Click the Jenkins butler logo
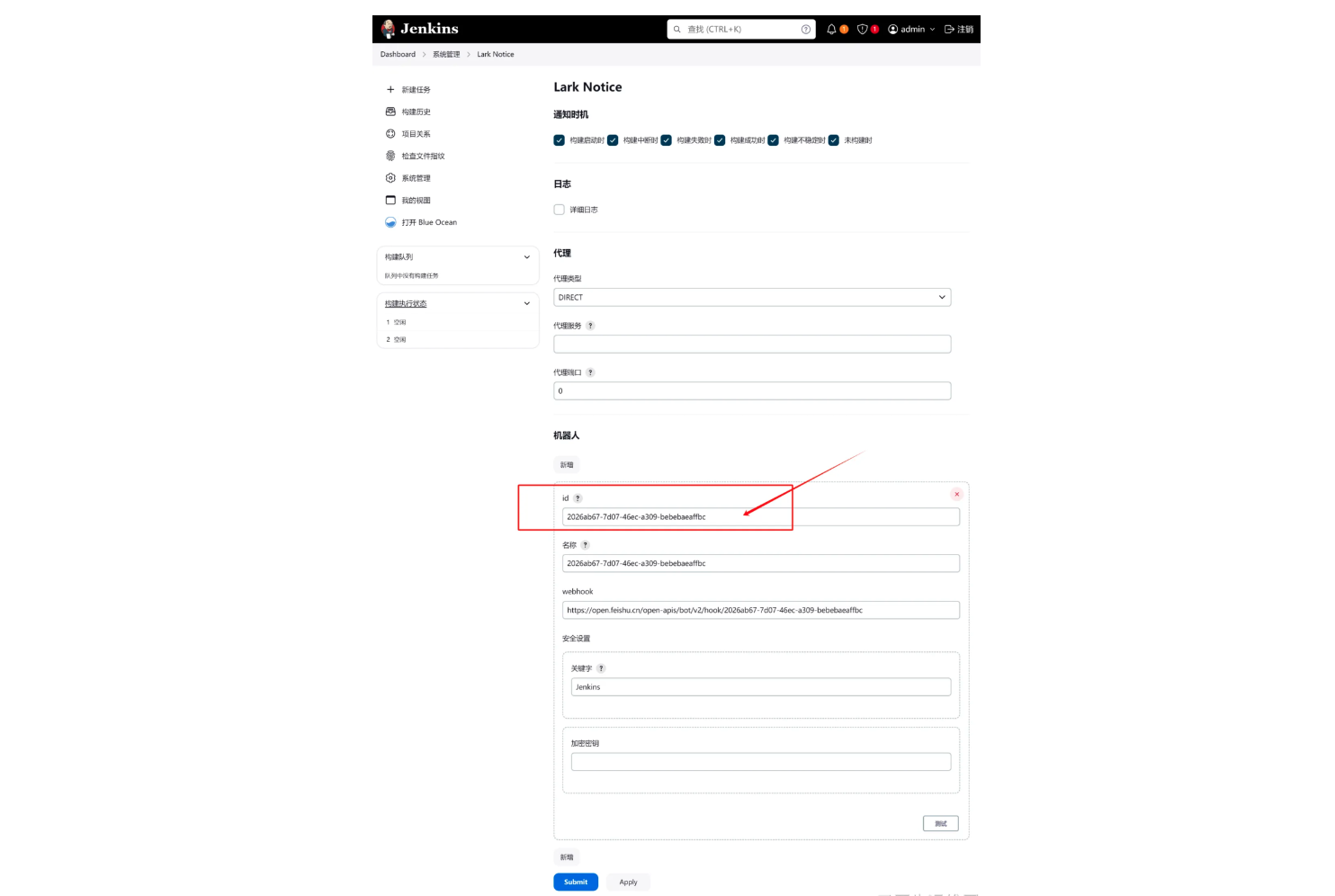The width and height of the screenshot is (1335, 896). click(x=388, y=29)
